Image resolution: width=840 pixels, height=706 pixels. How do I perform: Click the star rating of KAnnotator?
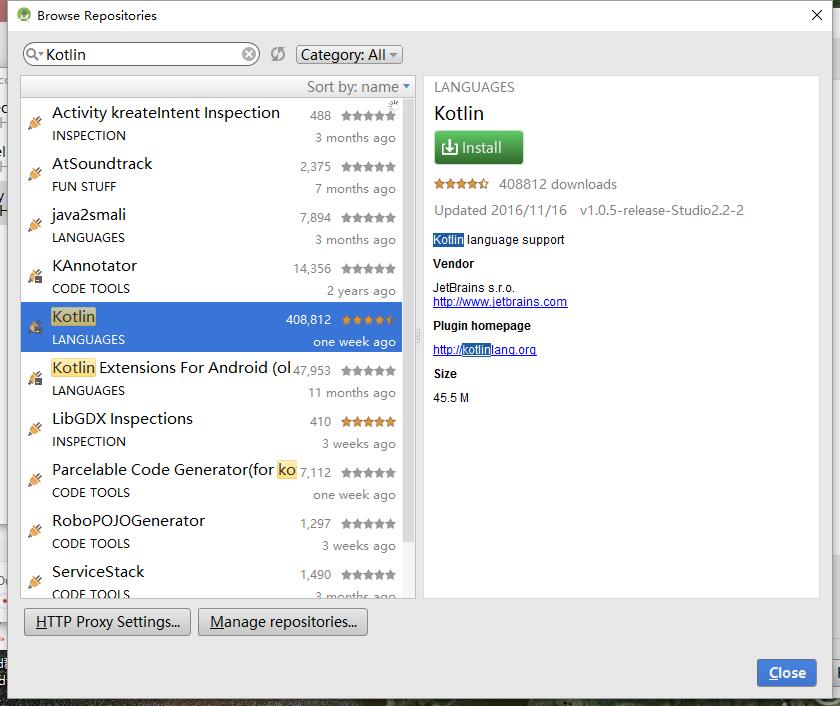click(x=369, y=268)
